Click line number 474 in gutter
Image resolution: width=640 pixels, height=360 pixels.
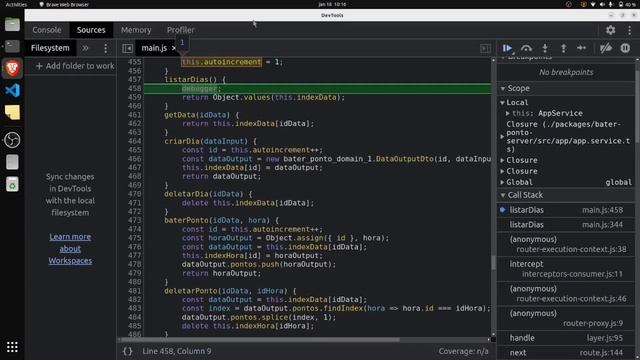coord(134,229)
